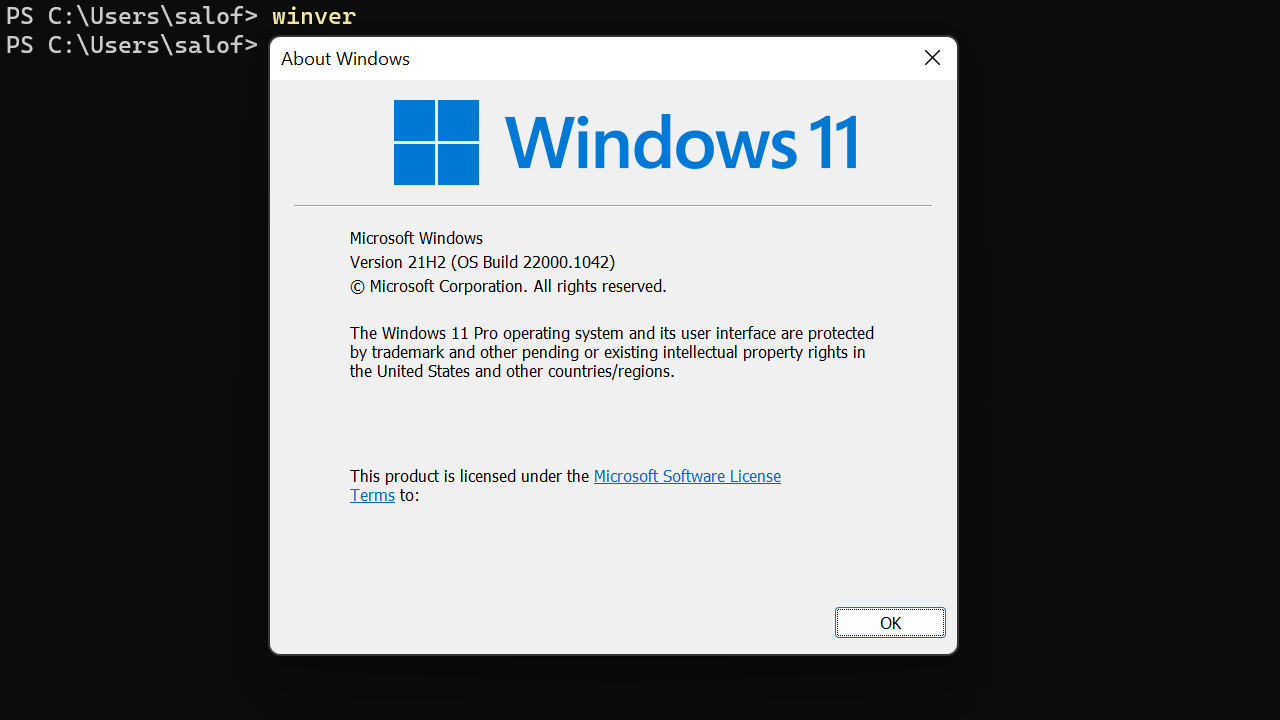The height and width of the screenshot is (720, 1280).
Task: Click the OS Build 22000.1042 text
Action: pos(533,262)
